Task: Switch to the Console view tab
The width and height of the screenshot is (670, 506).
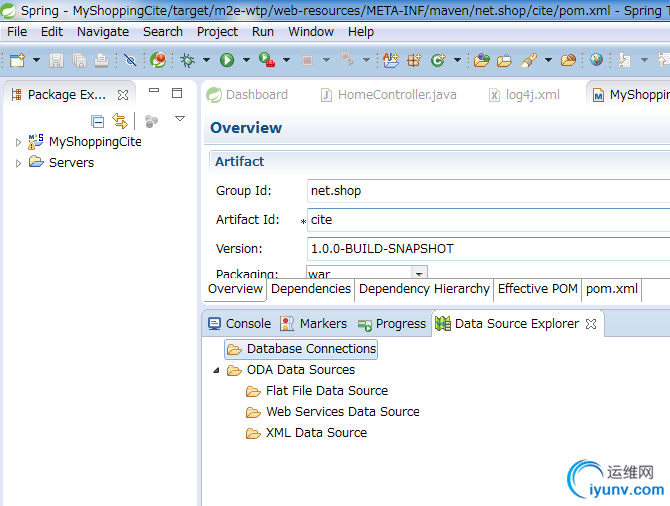Action: (240, 324)
